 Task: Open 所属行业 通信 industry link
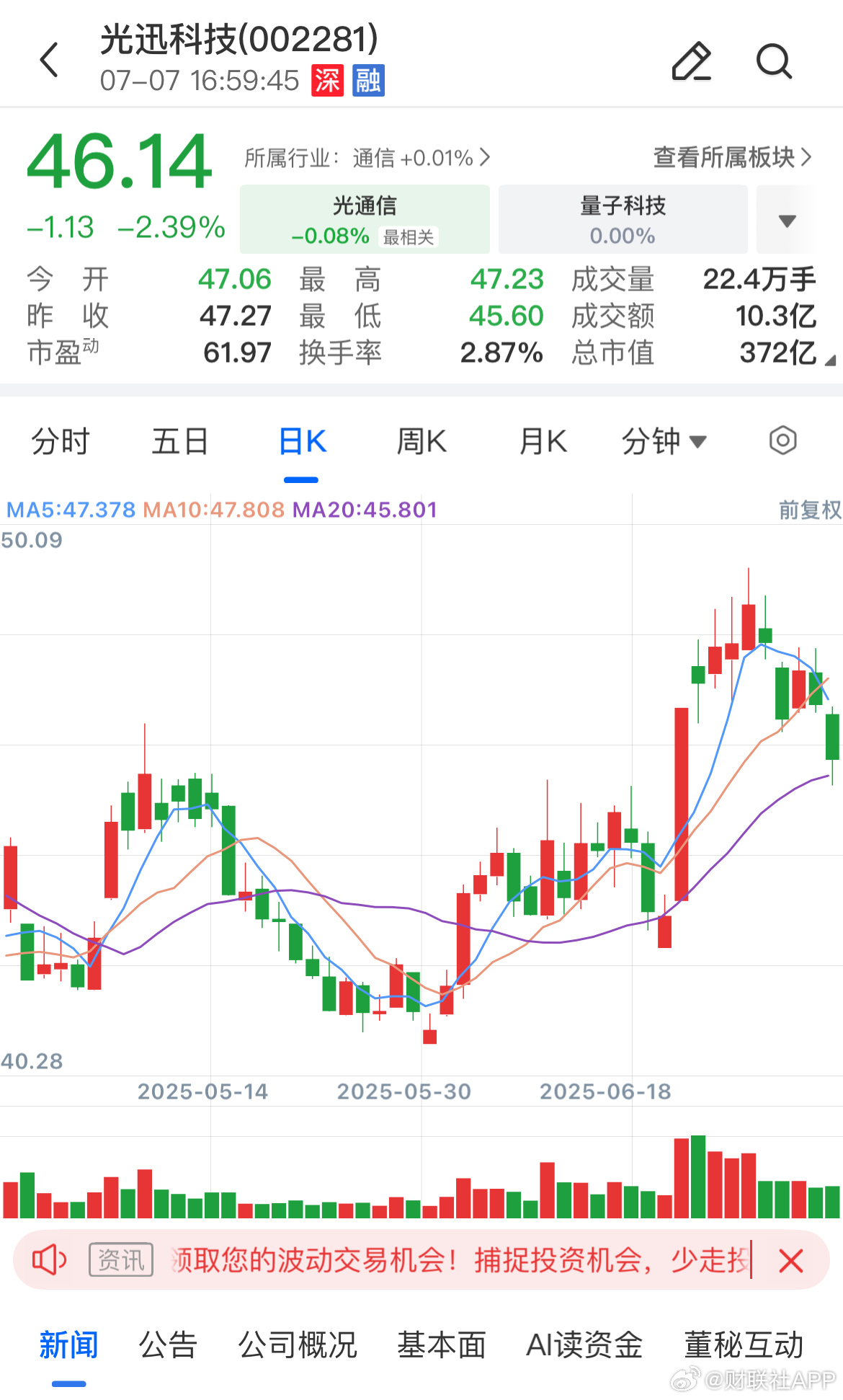[x=367, y=158]
